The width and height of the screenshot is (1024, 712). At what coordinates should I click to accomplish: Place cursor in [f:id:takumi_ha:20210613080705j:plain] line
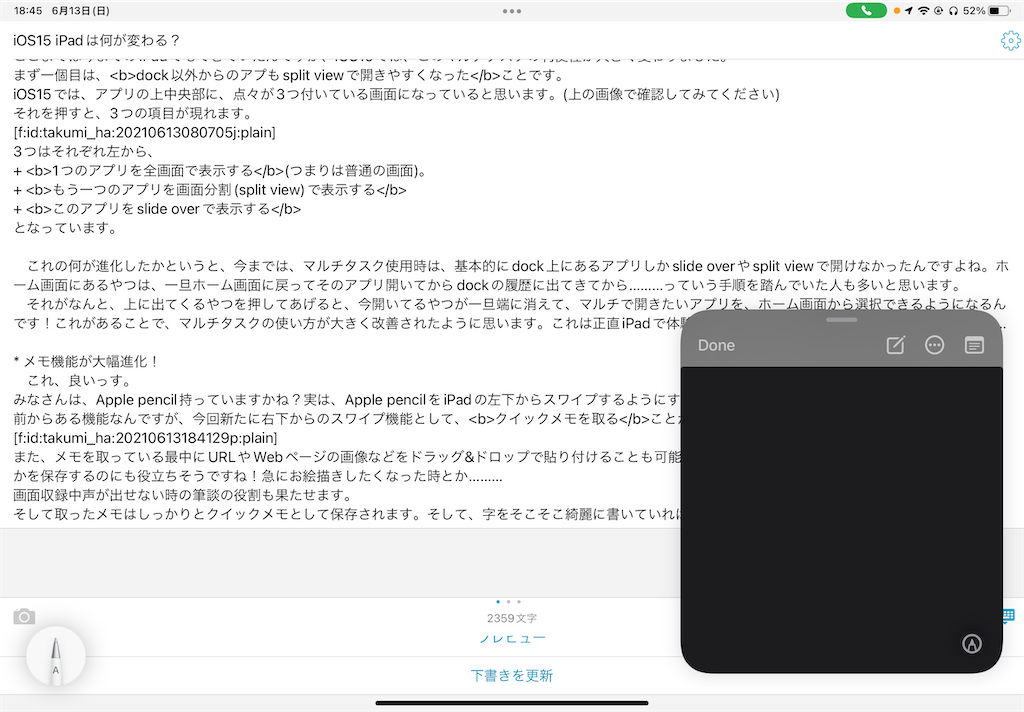tap(144, 133)
